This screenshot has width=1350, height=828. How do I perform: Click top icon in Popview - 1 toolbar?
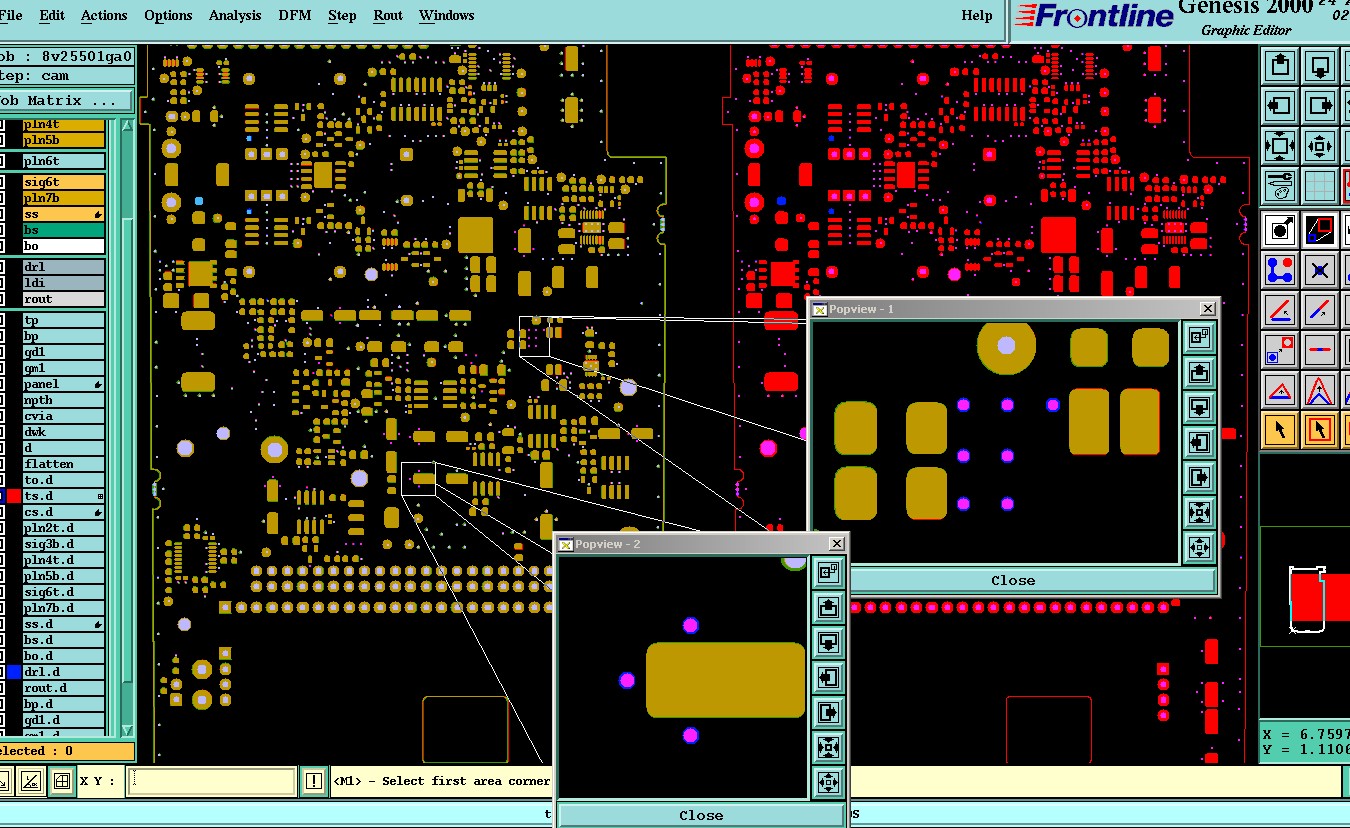coord(1199,338)
